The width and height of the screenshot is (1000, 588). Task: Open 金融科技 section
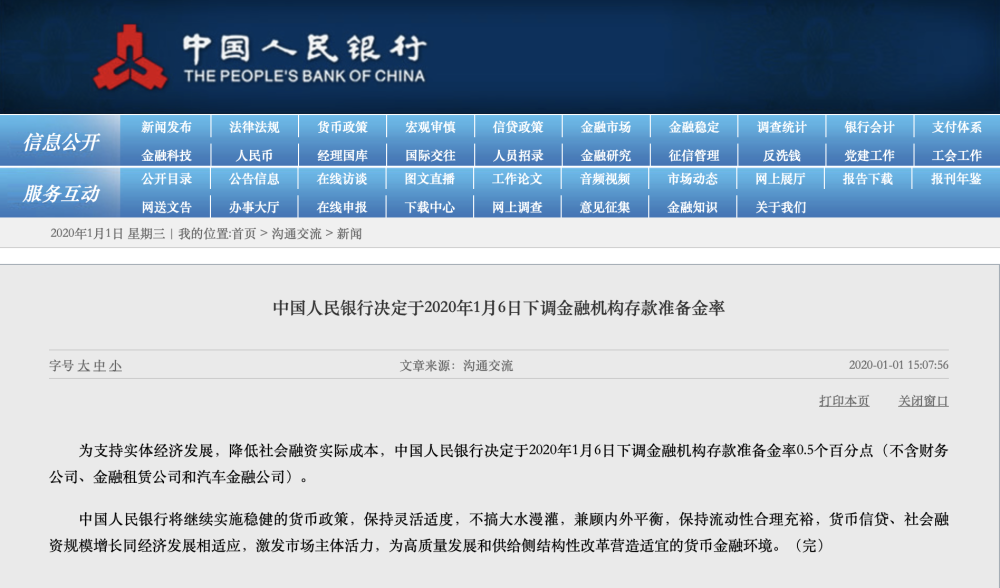[166, 156]
